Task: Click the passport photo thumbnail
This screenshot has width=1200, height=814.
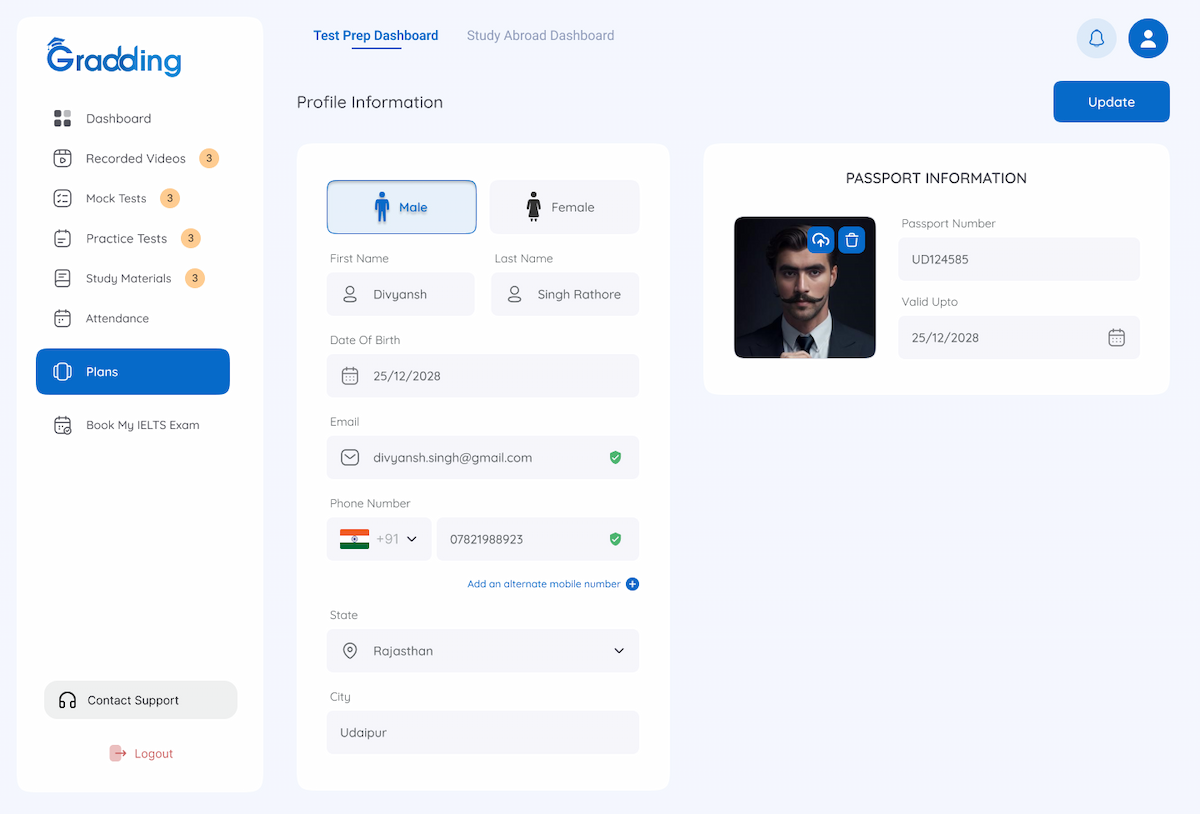Action: [x=805, y=287]
